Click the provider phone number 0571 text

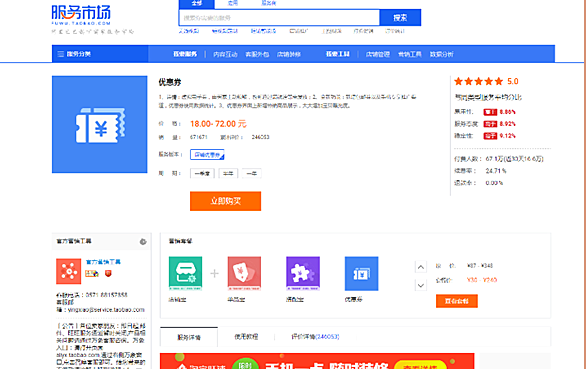[107, 295]
